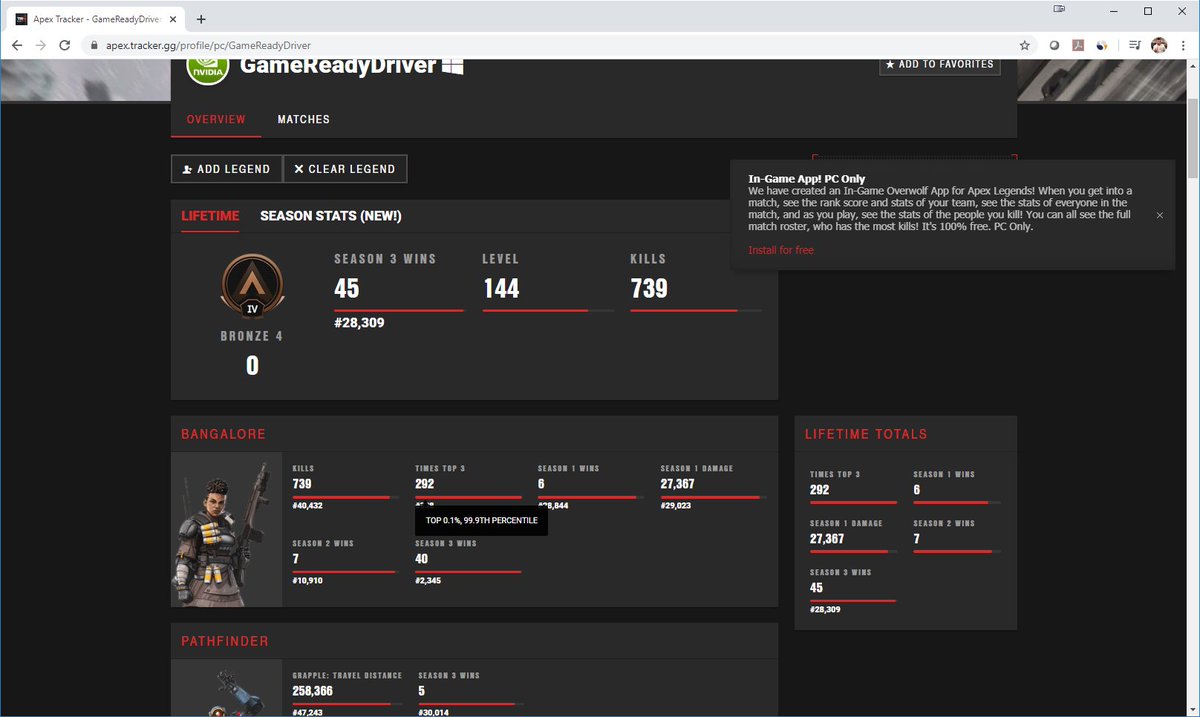
Task: Switch to Matches tab
Action: point(304,119)
